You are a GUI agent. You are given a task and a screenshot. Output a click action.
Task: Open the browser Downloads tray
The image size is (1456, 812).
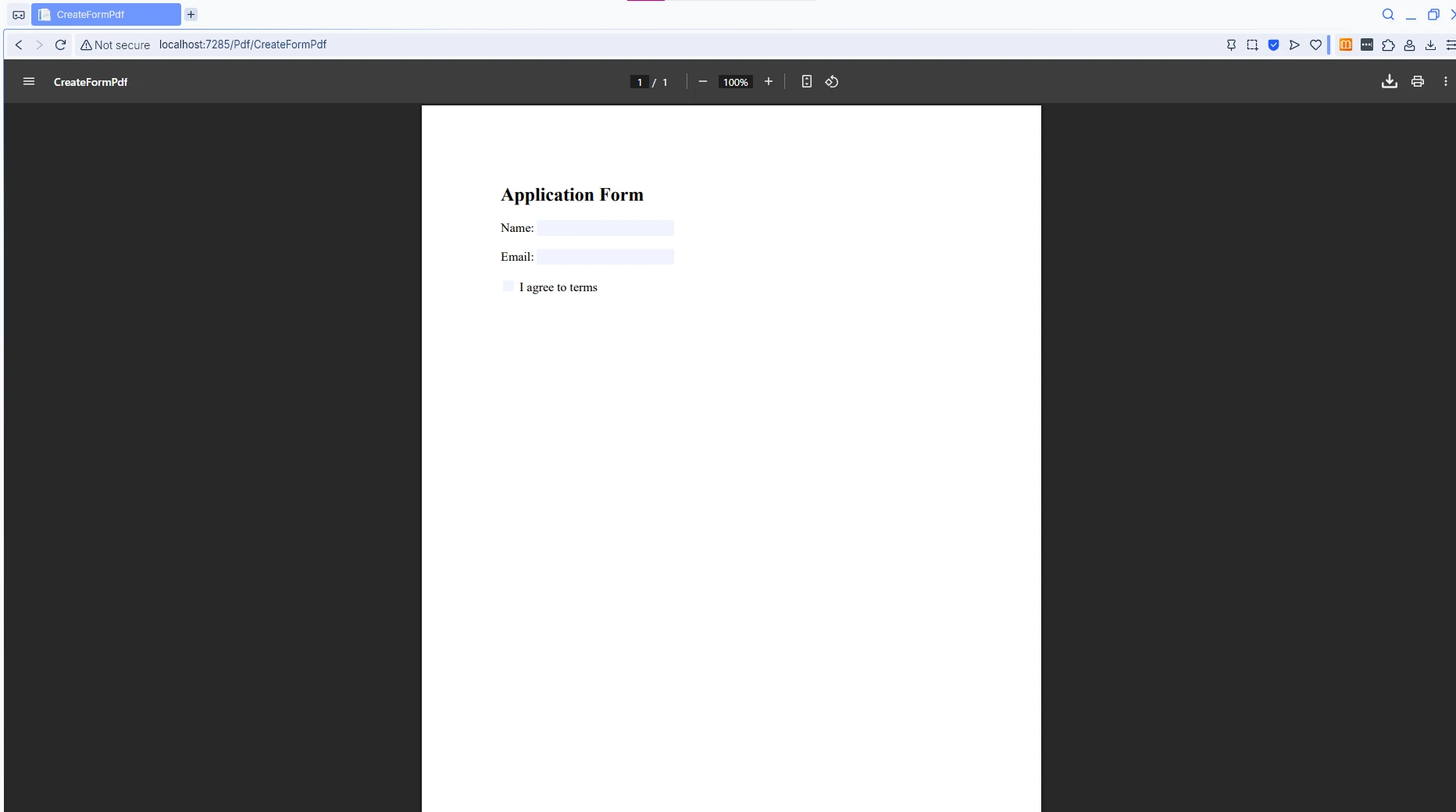tap(1431, 45)
